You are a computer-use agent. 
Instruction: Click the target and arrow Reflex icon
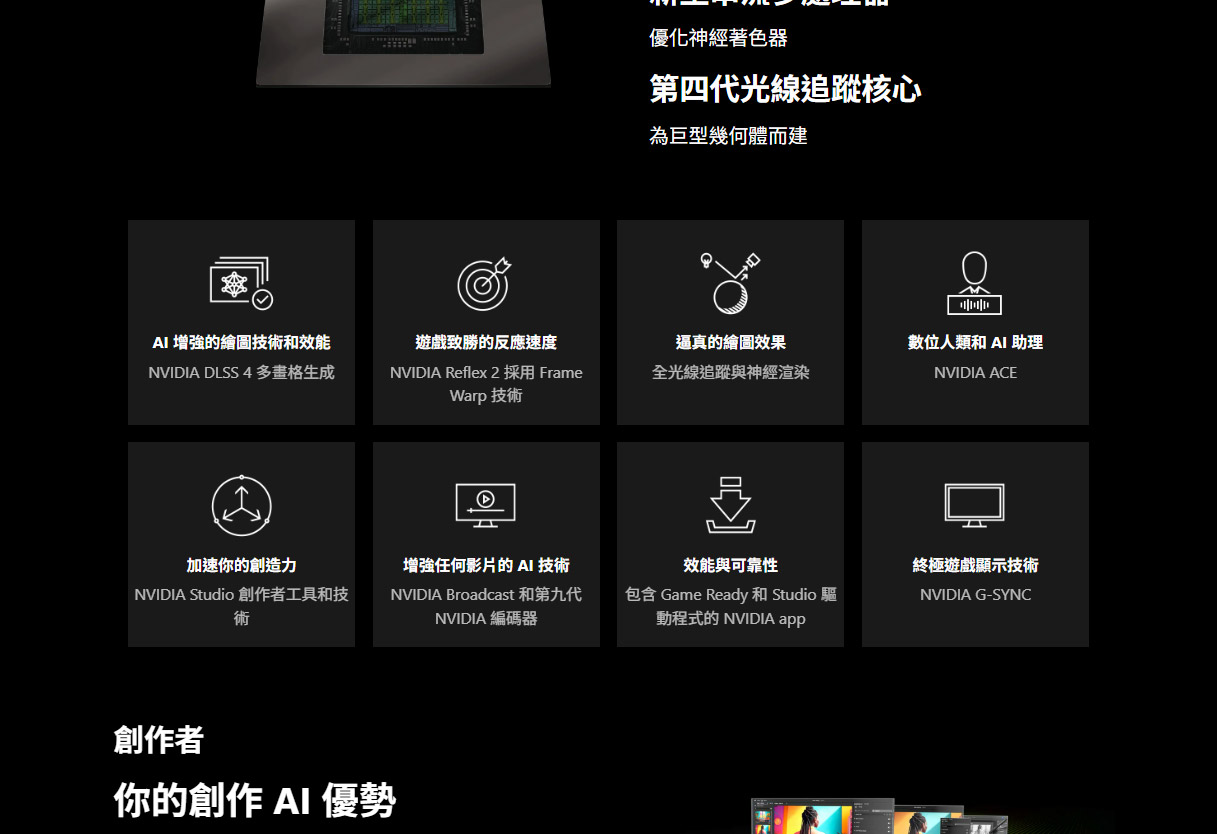(485, 284)
